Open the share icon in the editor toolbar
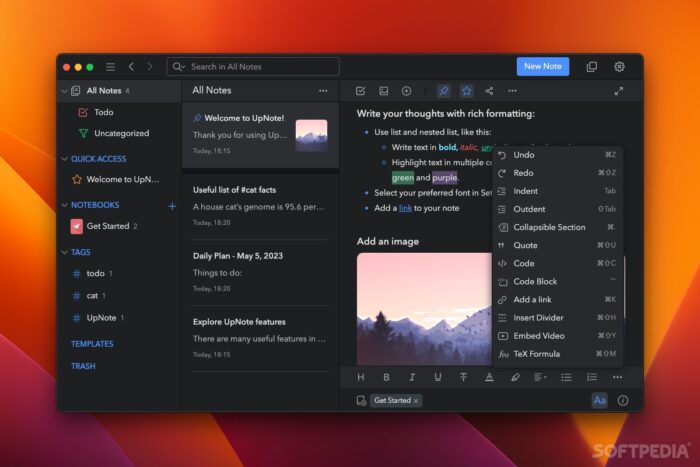This screenshot has width=700, height=467. (x=489, y=91)
